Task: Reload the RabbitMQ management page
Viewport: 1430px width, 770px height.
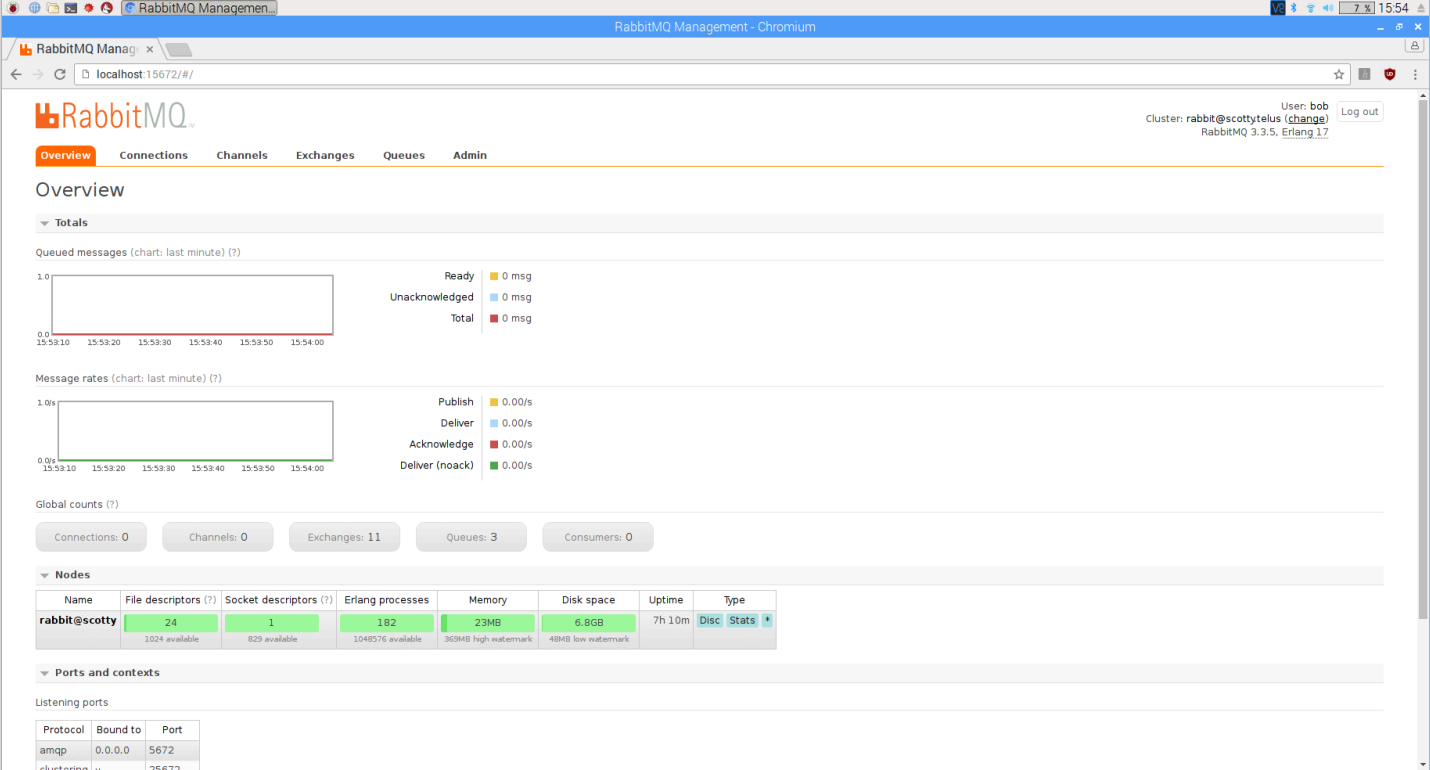Action: click(60, 74)
